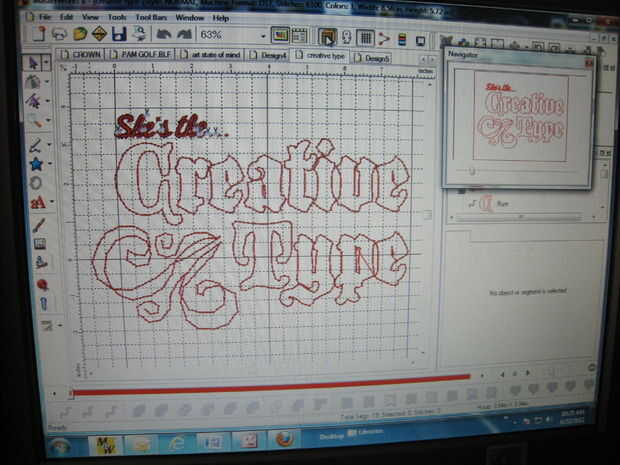Viewport: 620px width, 465px height.
Task: Click the New design icon
Action: tap(39, 33)
